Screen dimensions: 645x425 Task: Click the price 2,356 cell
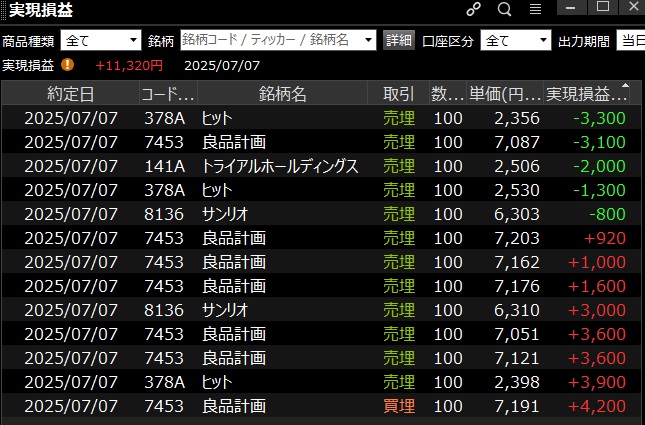pyautogui.click(x=517, y=118)
